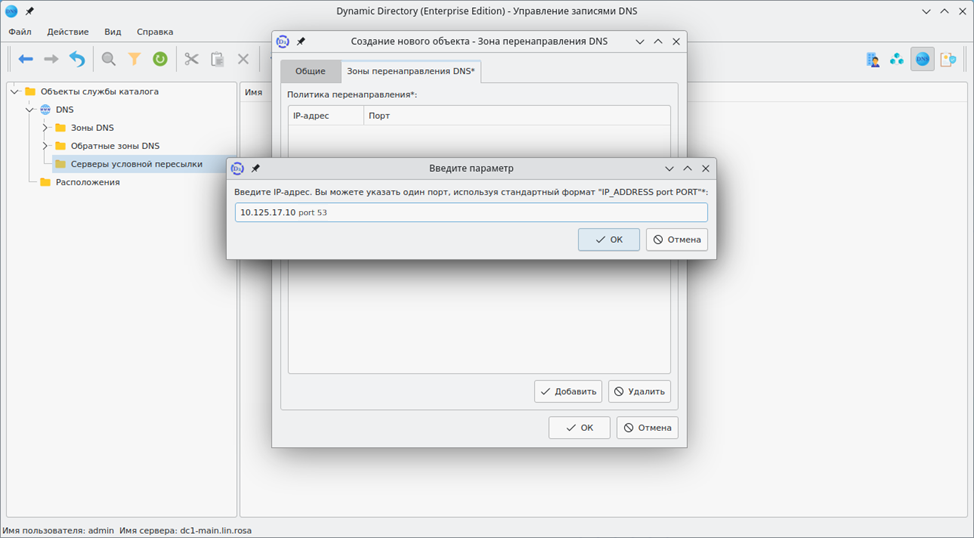The width and height of the screenshot is (974, 538).
Task: Click the DNS globe icon in the tree
Action: click(x=45, y=109)
